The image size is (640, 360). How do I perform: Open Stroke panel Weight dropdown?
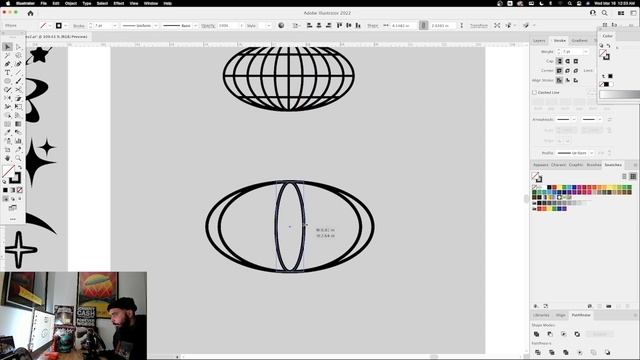pos(586,52)
